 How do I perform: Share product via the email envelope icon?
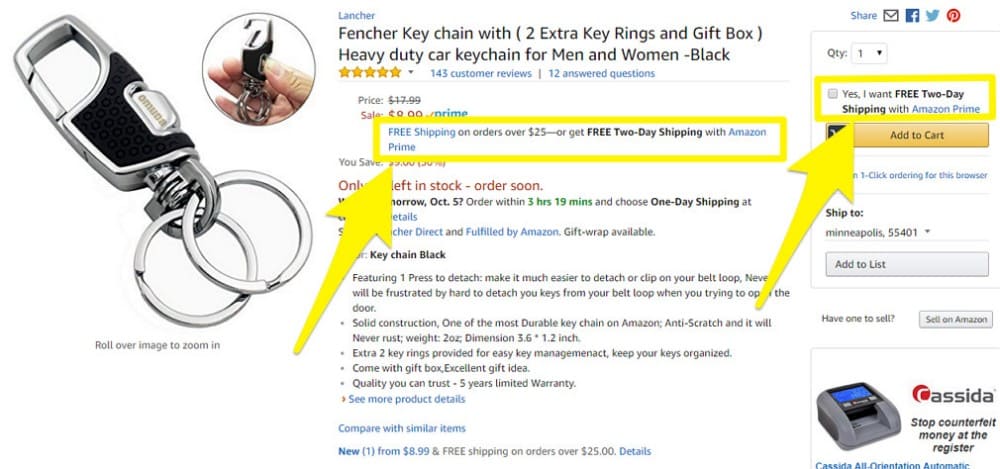[x=892, y=15]
